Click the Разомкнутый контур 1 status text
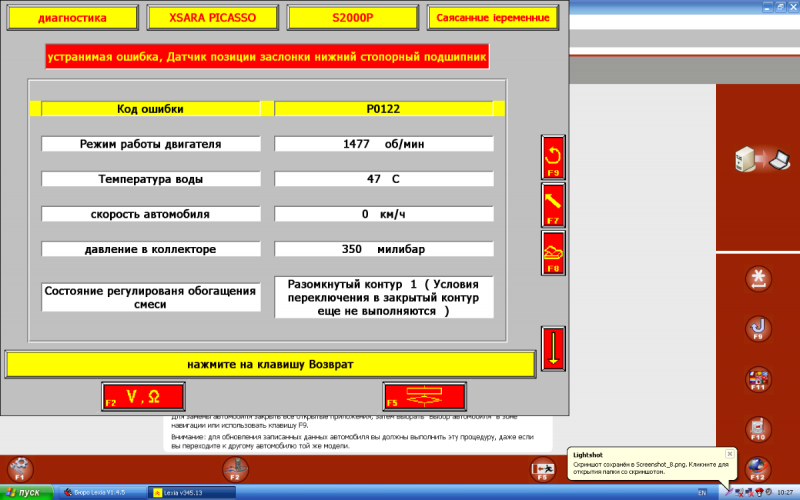This screenshot has width=800, height=500. coord(384,297)
